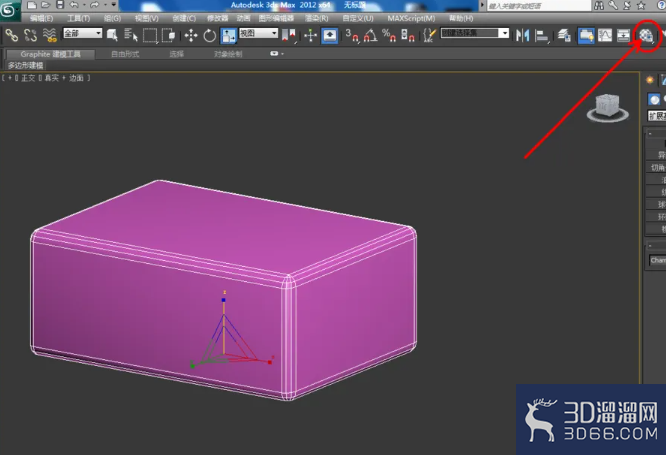Open the quick access toolbar customize arrow
Viewport: 666px width, 455px height.
(114, 5)
